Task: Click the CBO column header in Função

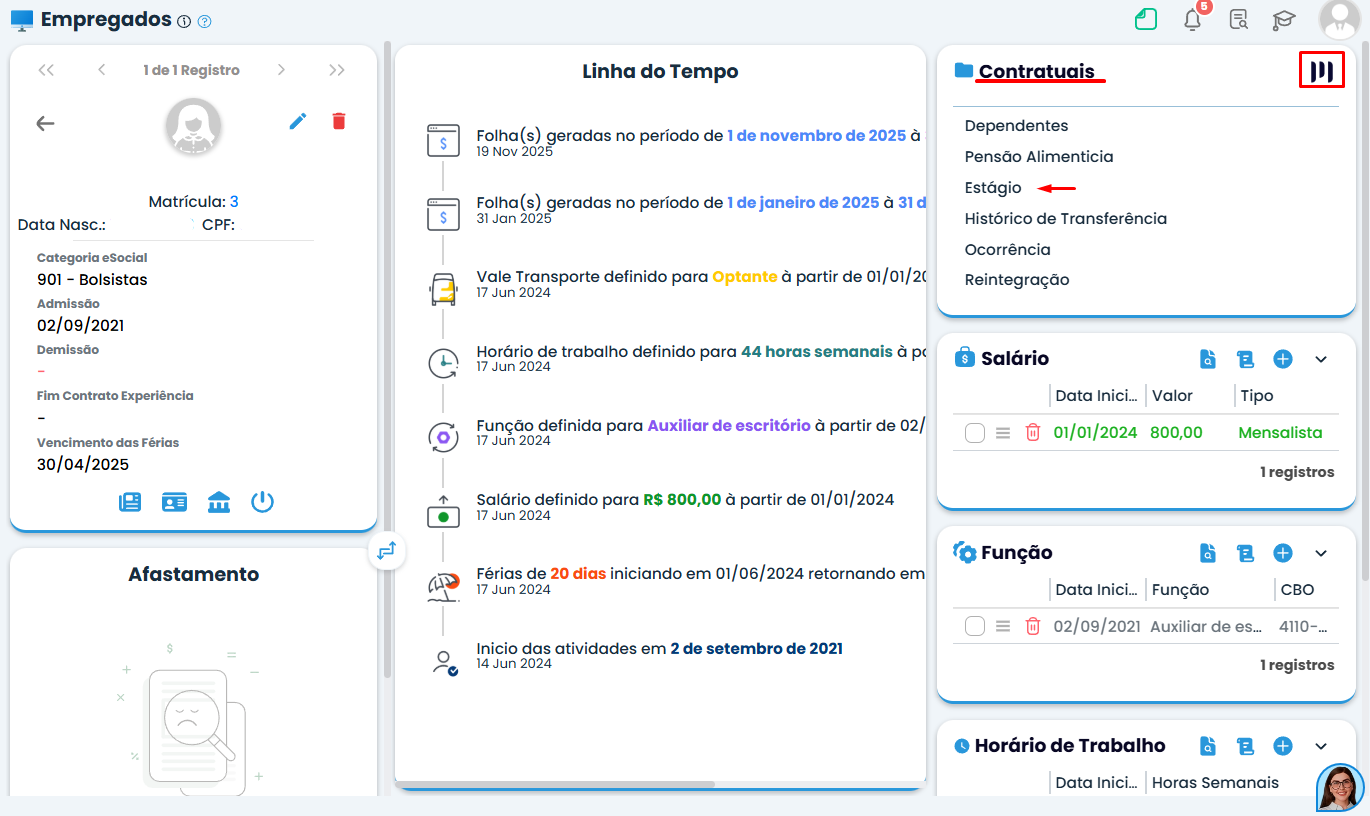Action: pyautogui.click(x=1297, y=590)
